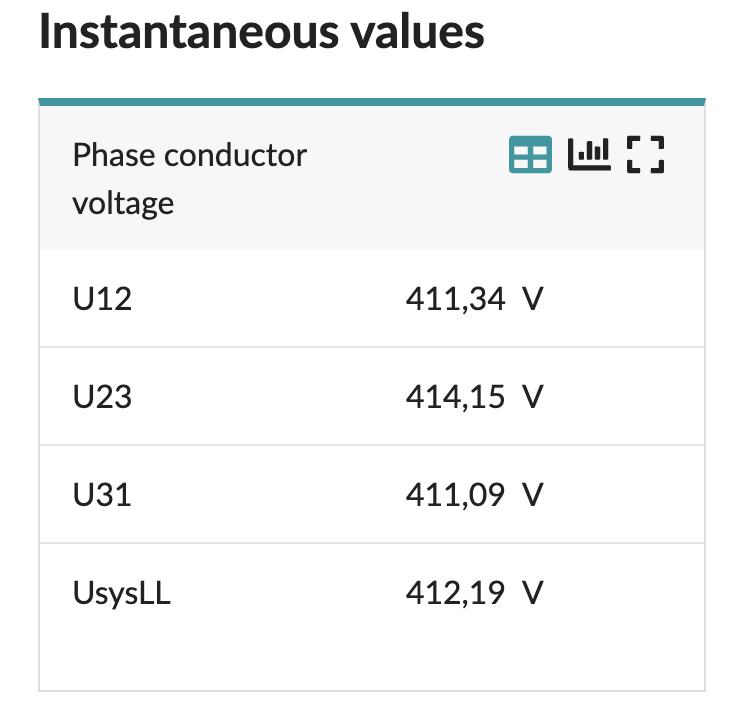Click the UsysLL row label
The height and width of the screenshot is (714, 732).
pyautogui.click(x=122, y=593)
